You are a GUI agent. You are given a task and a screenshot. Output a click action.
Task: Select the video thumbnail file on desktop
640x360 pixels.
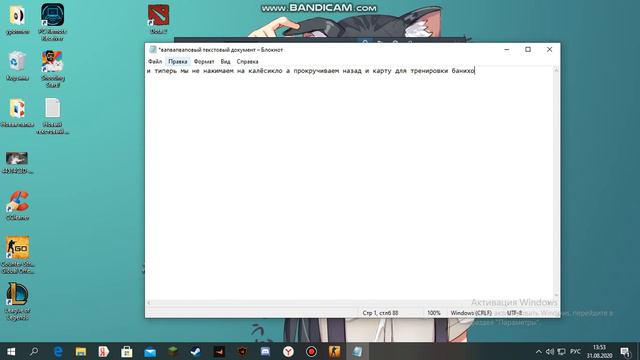(x=17, y=162)
